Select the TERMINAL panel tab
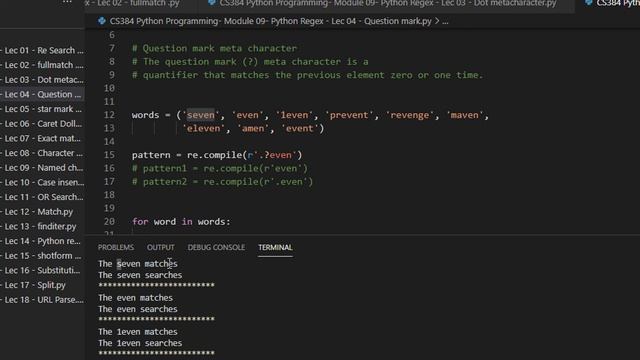640x360 pixels. click(275, 247)
